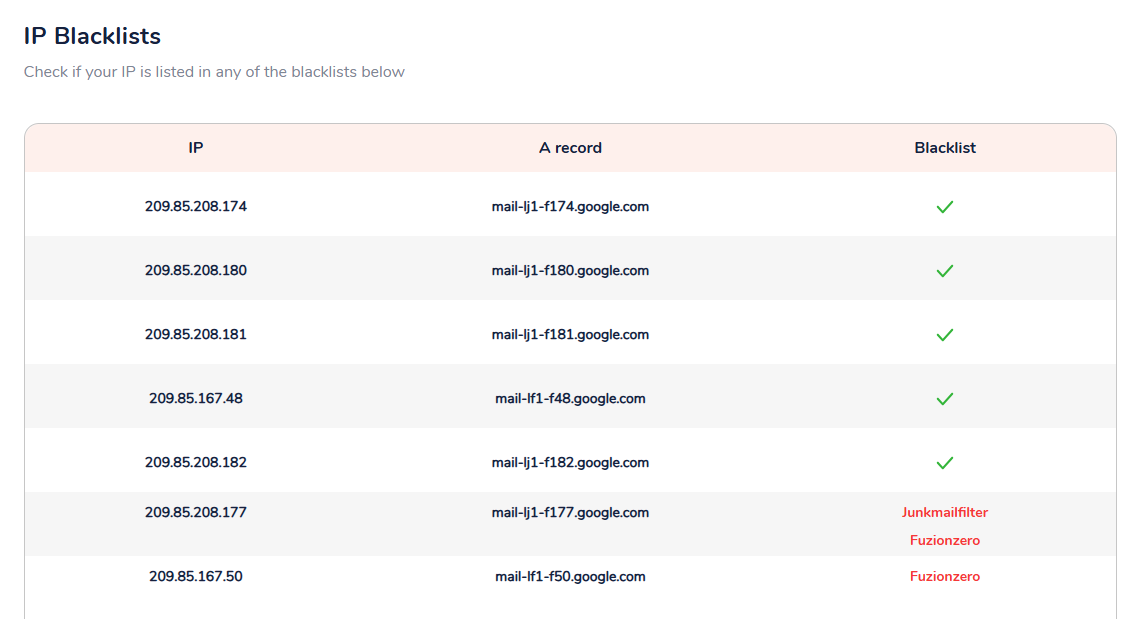Click the mail-lf1-f50.google.com record
1142x619 pixels.
570,577
